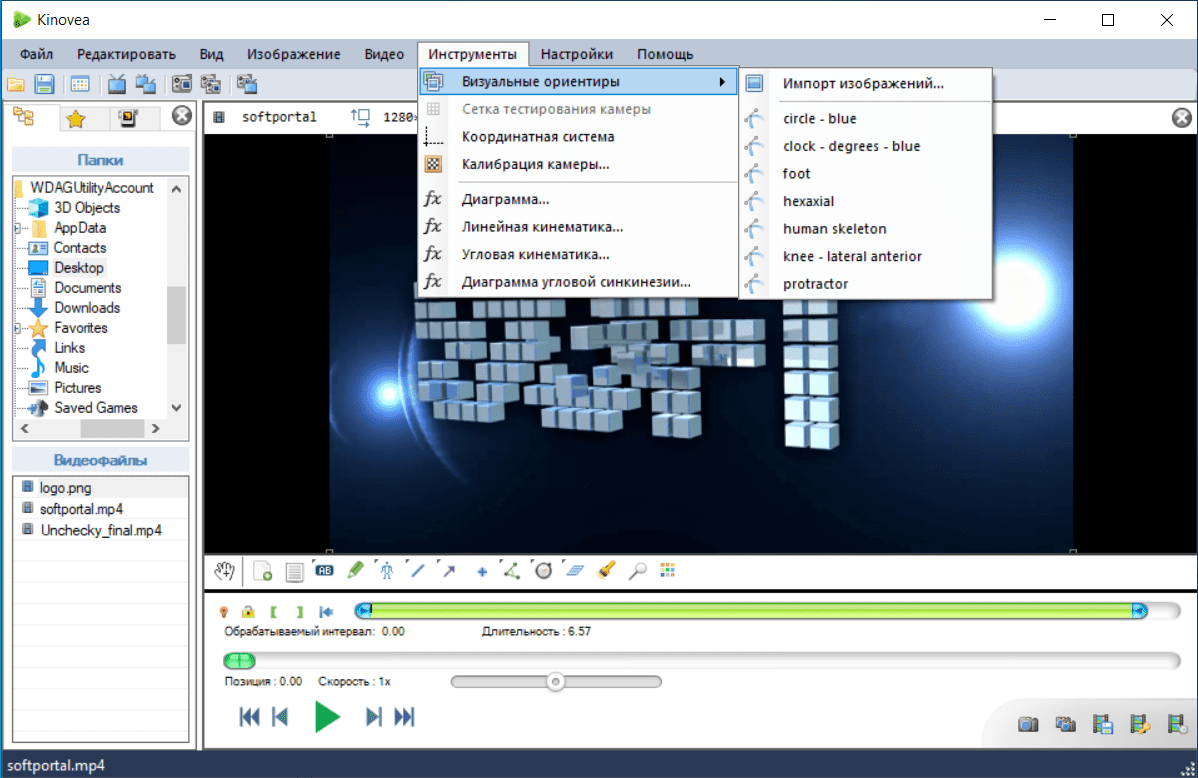
Task: Open the thumbnail explorer grid icon
Action: (80, 84)
